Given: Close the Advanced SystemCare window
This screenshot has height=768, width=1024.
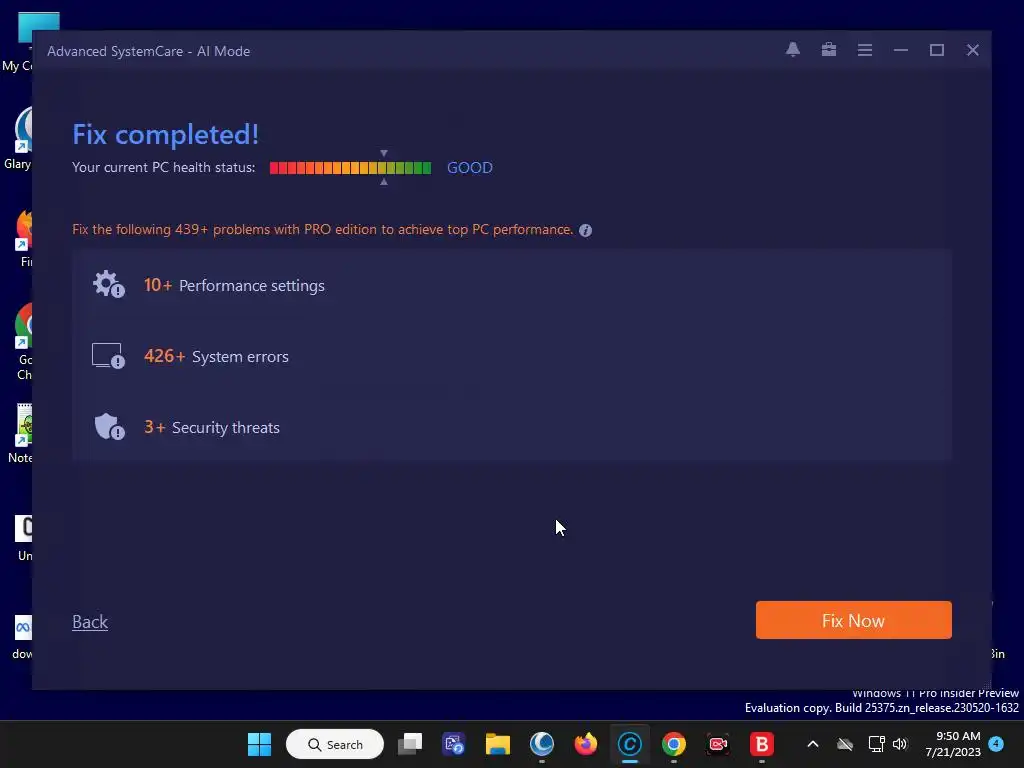Looking at the screenshot, I should pyautogui.click(x=972, y=50).
